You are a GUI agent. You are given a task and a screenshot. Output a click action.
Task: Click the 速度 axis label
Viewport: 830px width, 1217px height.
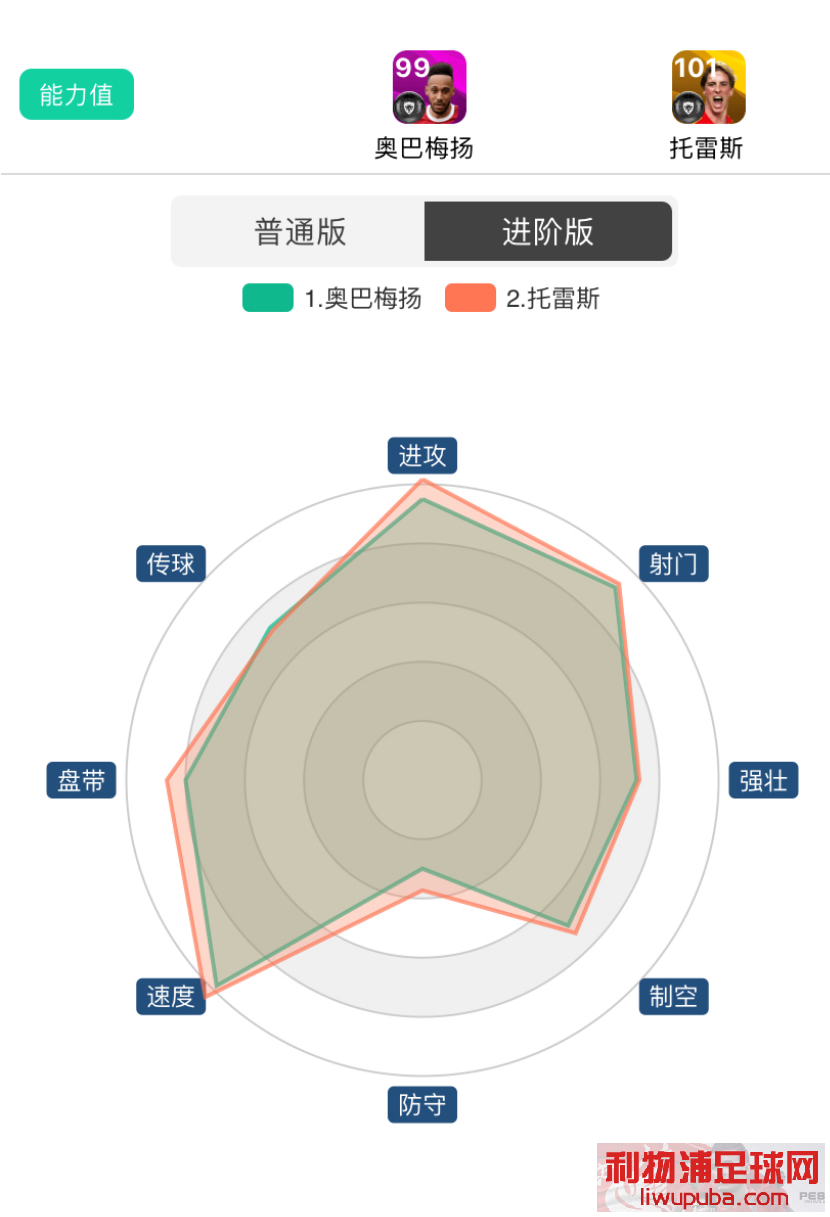tap(171, 996)
